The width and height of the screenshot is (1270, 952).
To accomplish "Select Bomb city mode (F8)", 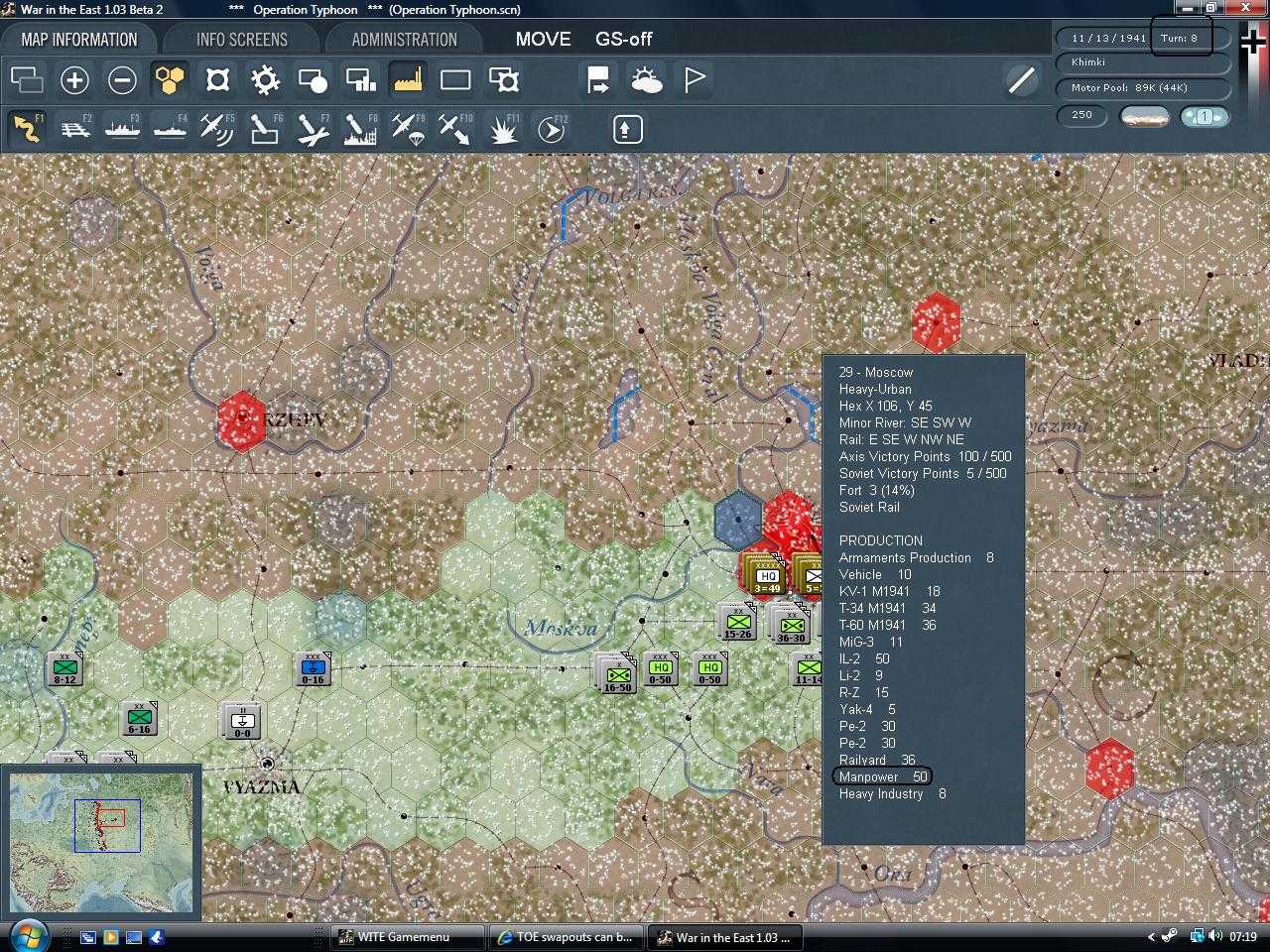I will click(x=360, y=129).
